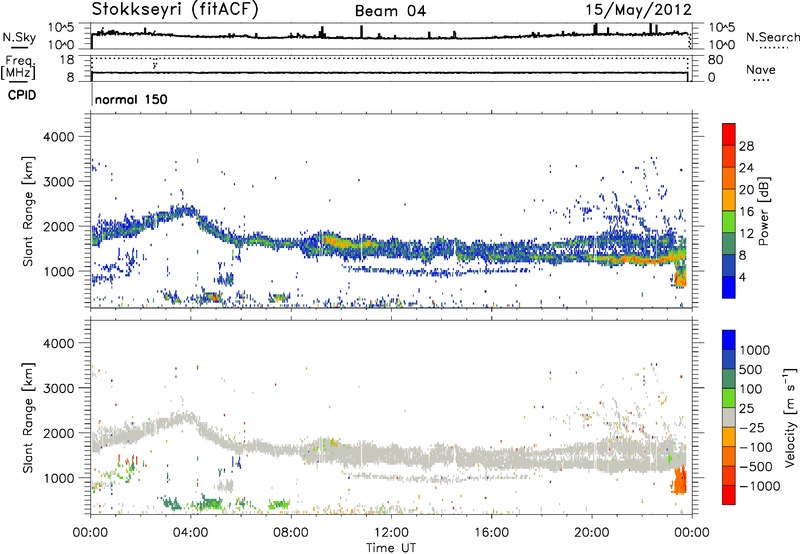Click the '18' frequency axis tick
The image size is (800, 554).
[x=66, y=60]
